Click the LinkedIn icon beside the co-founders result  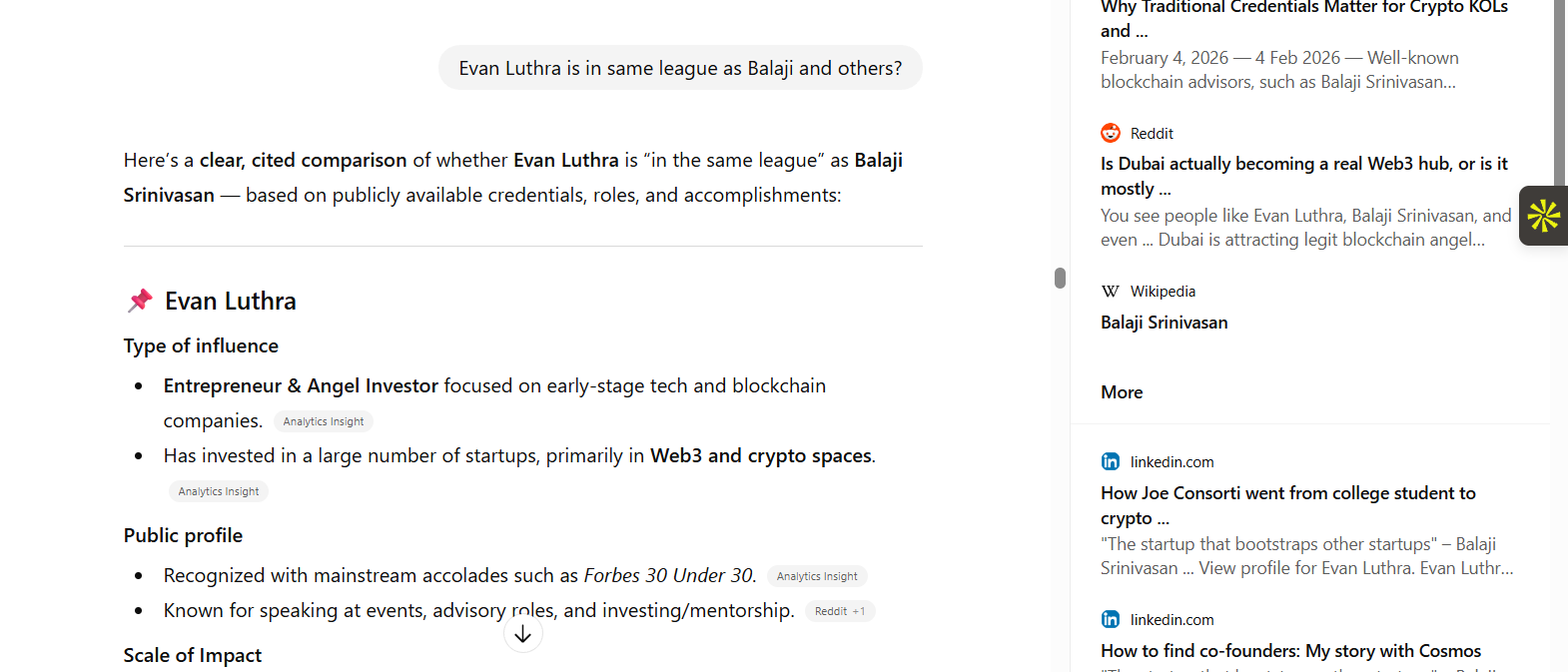point(1110,619)
